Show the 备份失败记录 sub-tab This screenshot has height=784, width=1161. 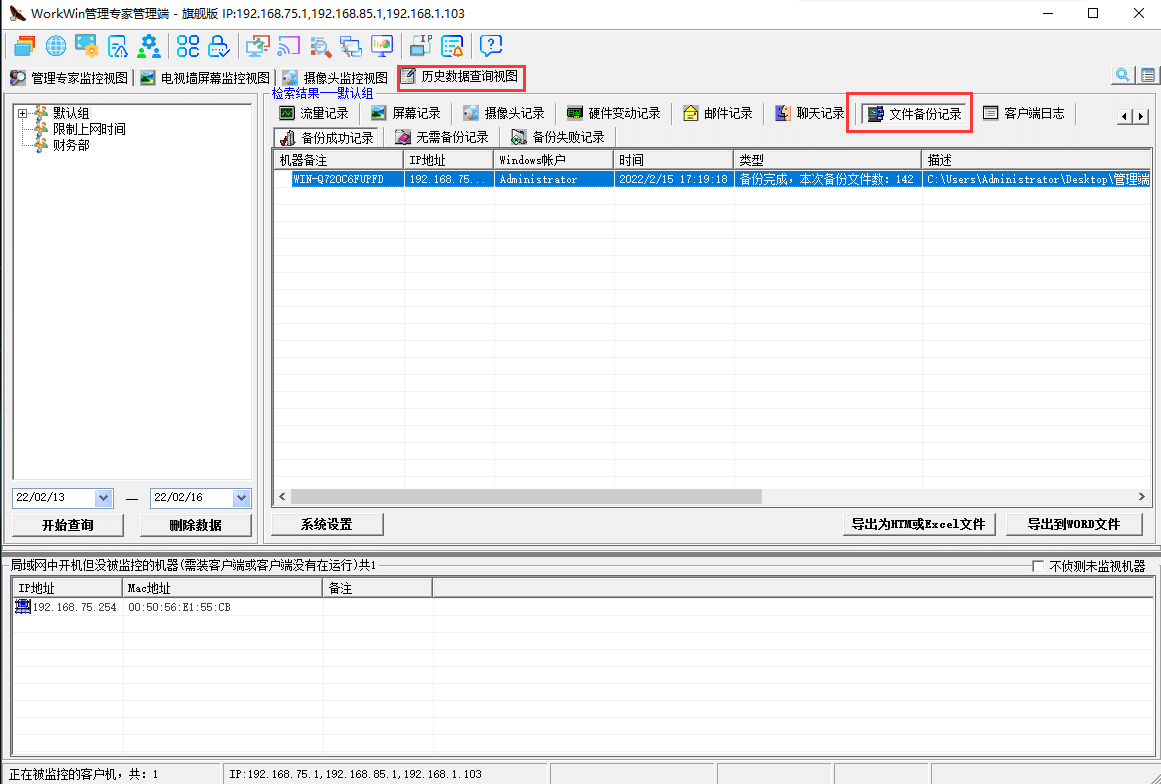(x=558, y=138)
